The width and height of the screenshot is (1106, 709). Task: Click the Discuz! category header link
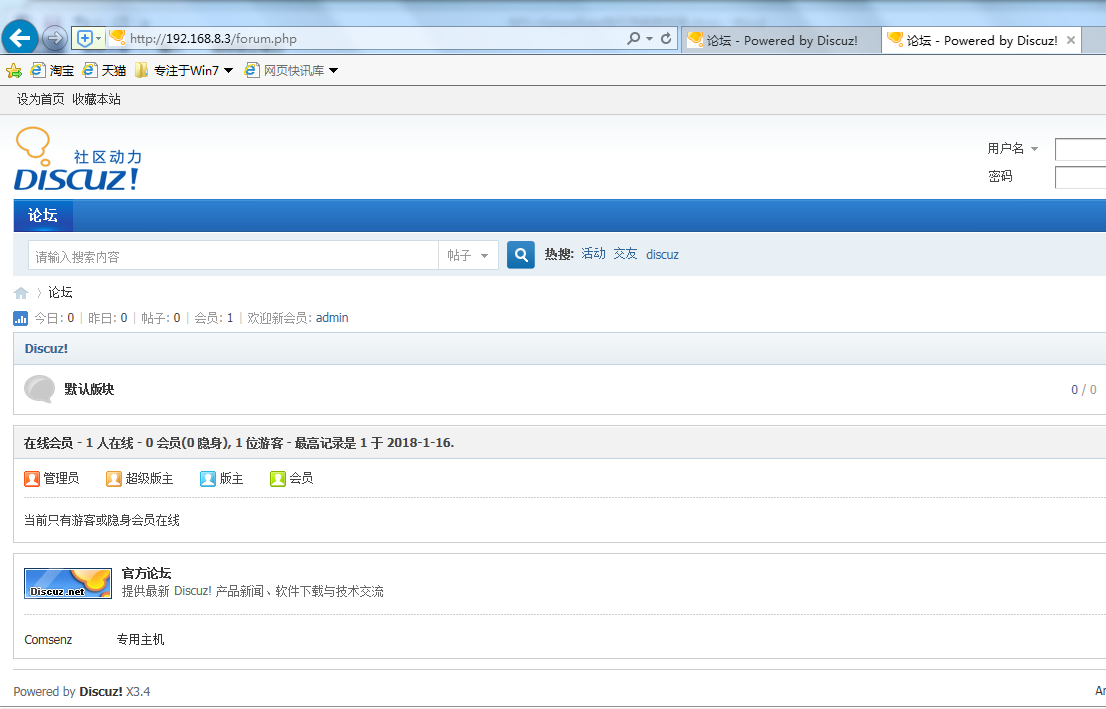pos(46,349)
